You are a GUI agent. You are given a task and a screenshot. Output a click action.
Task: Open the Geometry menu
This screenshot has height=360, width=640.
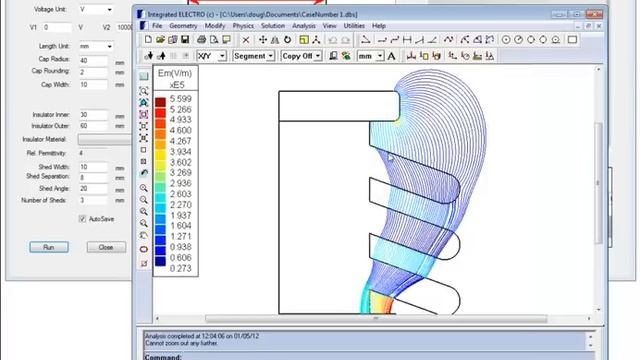tap(183, 26)
